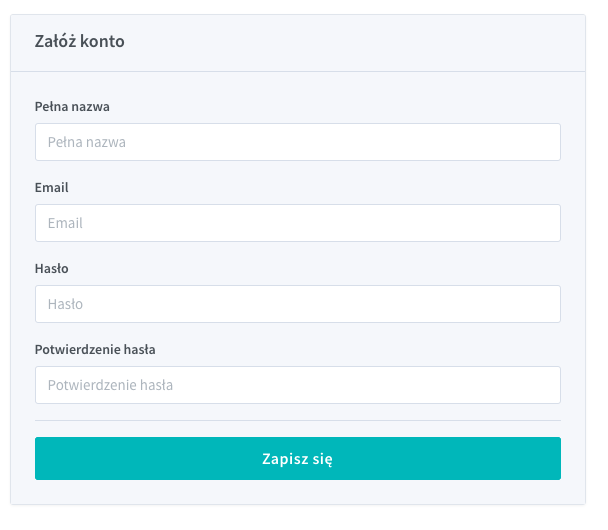Place cursor in the password box
The height and width of the screenshot is (530, 608).
pos(297,304)
